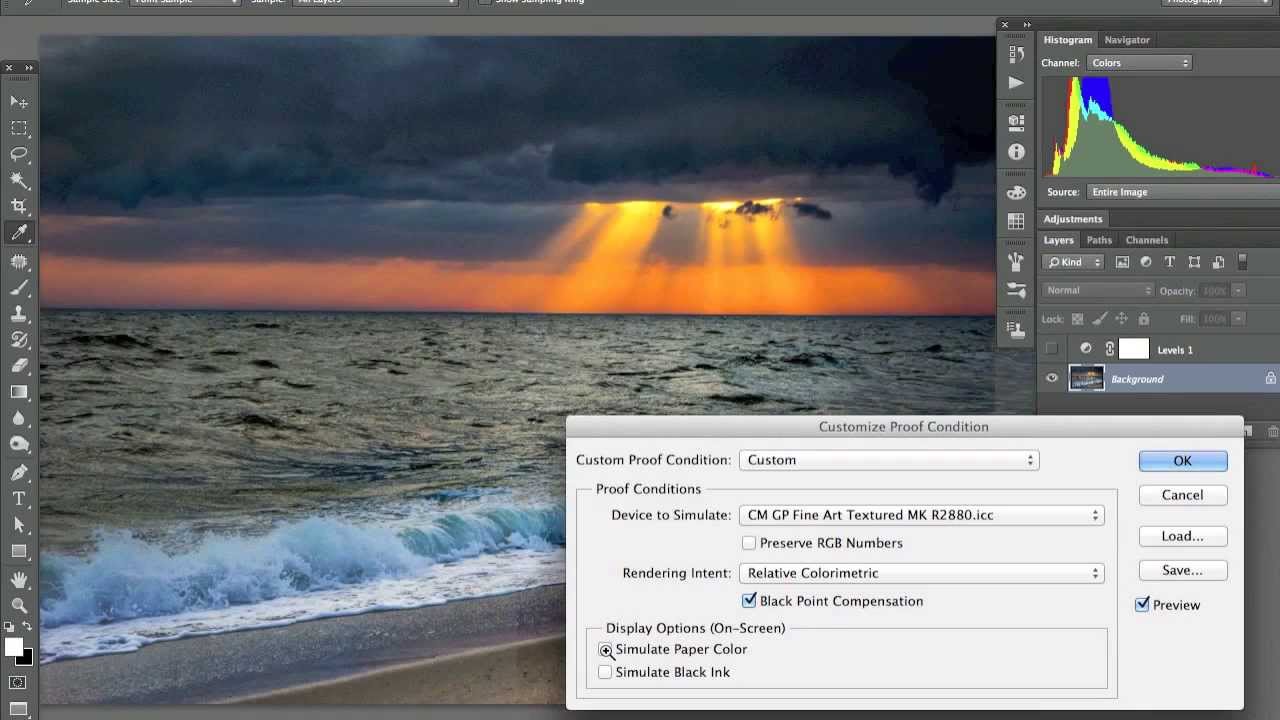Open the histogram Channel Colors dropdown
Screen dimensions: 1280x720
click(1139, 63)
